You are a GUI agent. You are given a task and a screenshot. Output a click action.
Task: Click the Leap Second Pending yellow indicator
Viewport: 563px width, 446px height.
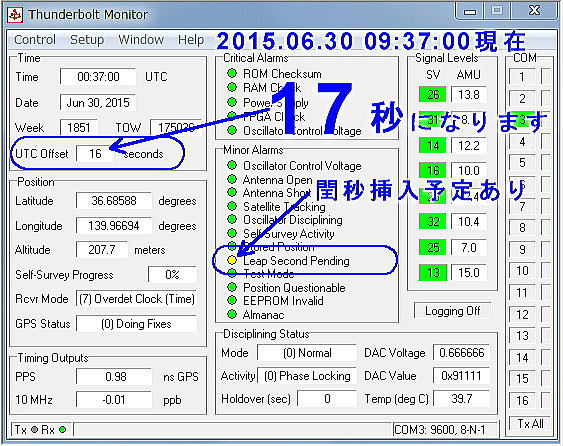click(232, 260)
